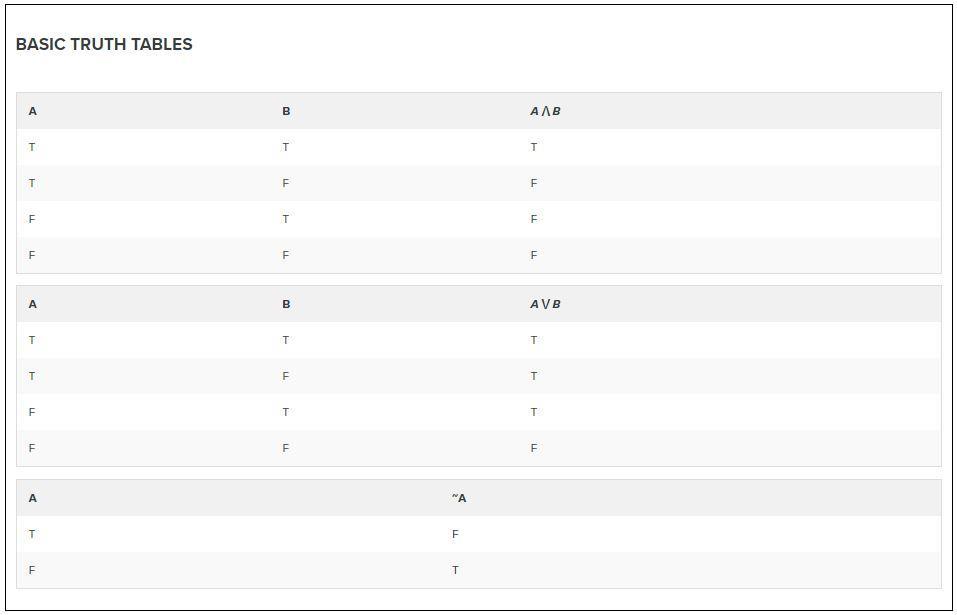
Task: Click the A ∧ B result for F, F
Action: click(x=534, y=255)
